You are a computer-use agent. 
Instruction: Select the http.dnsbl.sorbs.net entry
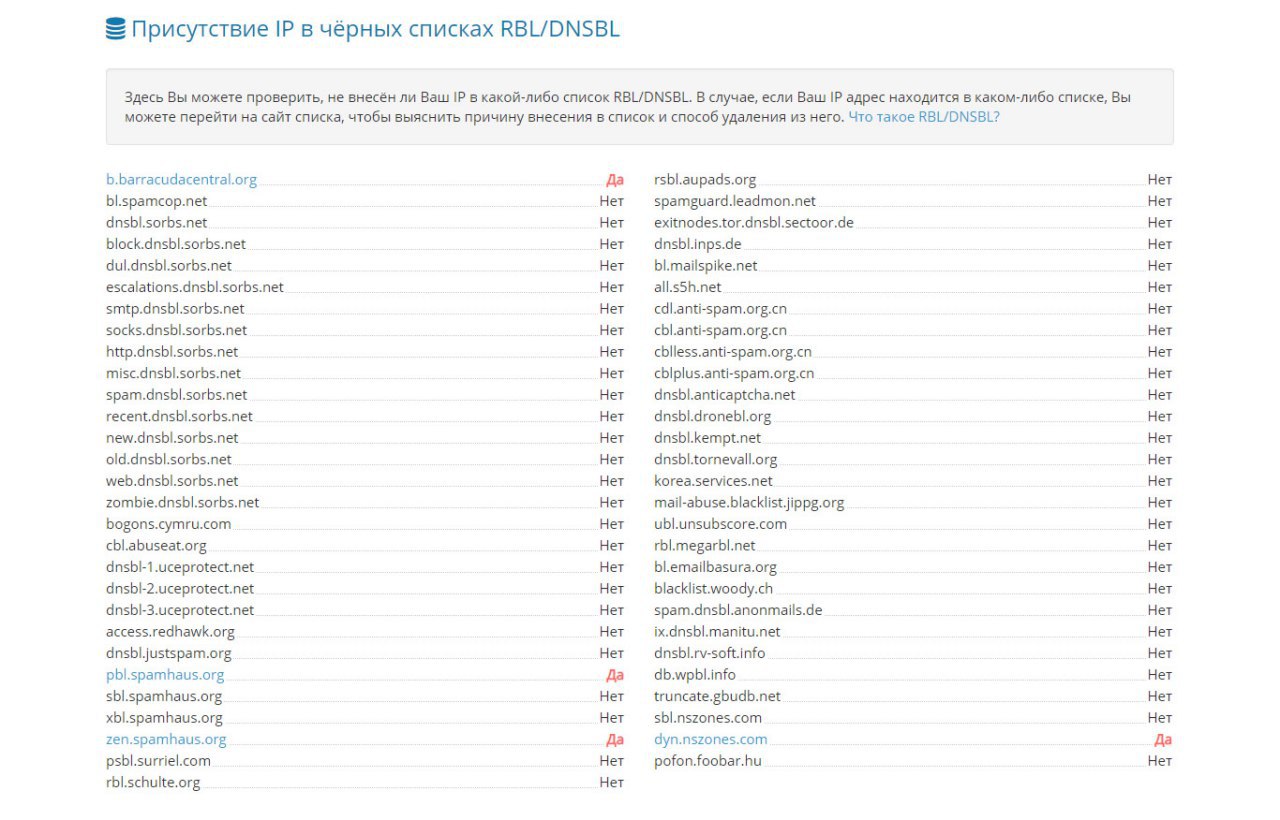pos(172,351)
